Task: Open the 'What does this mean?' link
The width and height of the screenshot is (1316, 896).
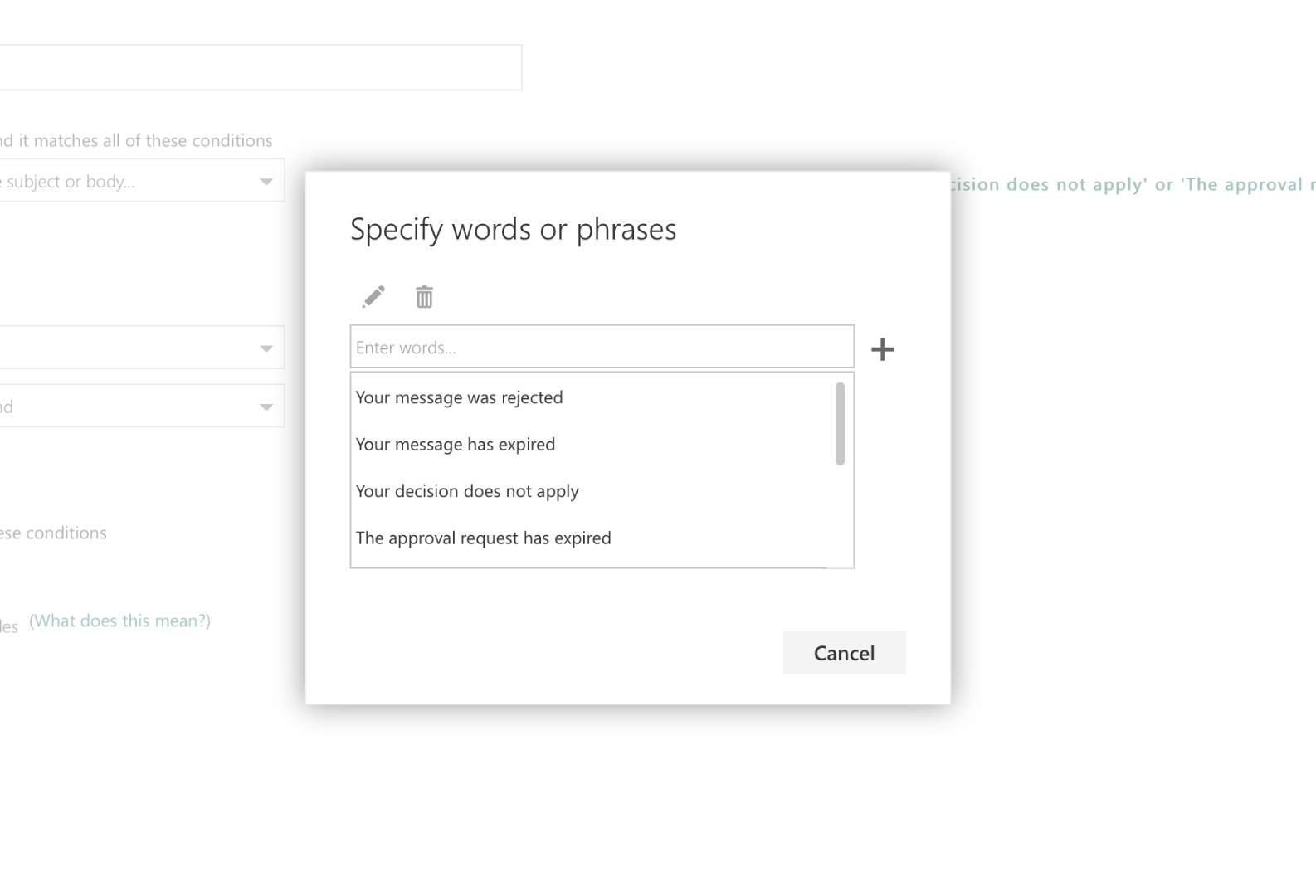Action: [120, 621]
